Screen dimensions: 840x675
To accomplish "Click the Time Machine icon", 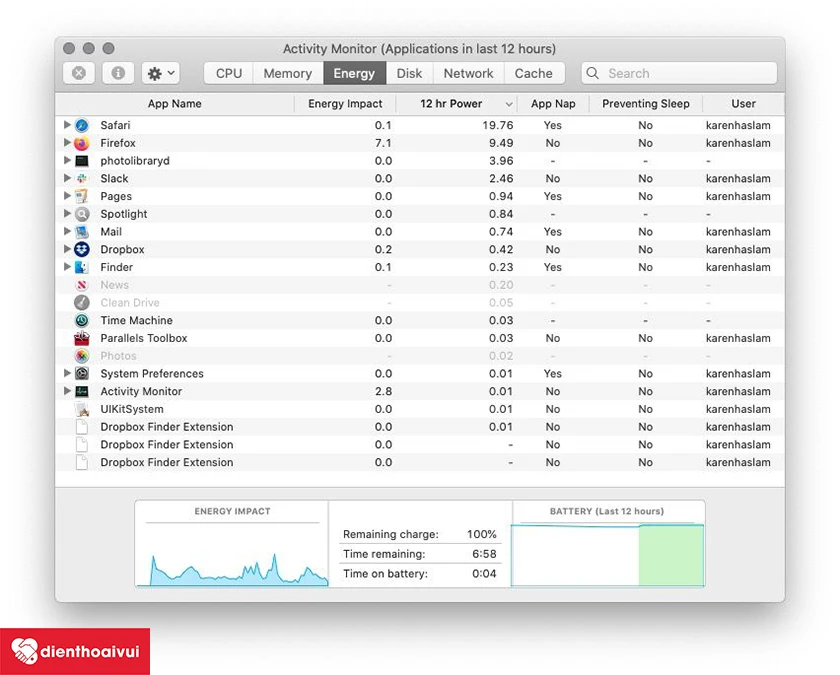I will (x=81, y=320).
